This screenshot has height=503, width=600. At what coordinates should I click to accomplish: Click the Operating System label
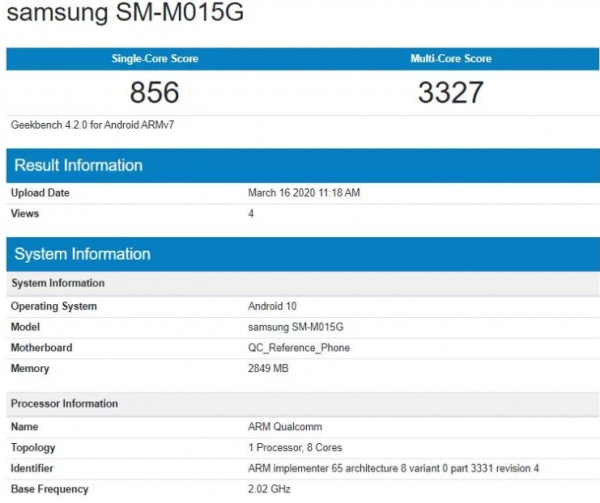coord(54,306)
